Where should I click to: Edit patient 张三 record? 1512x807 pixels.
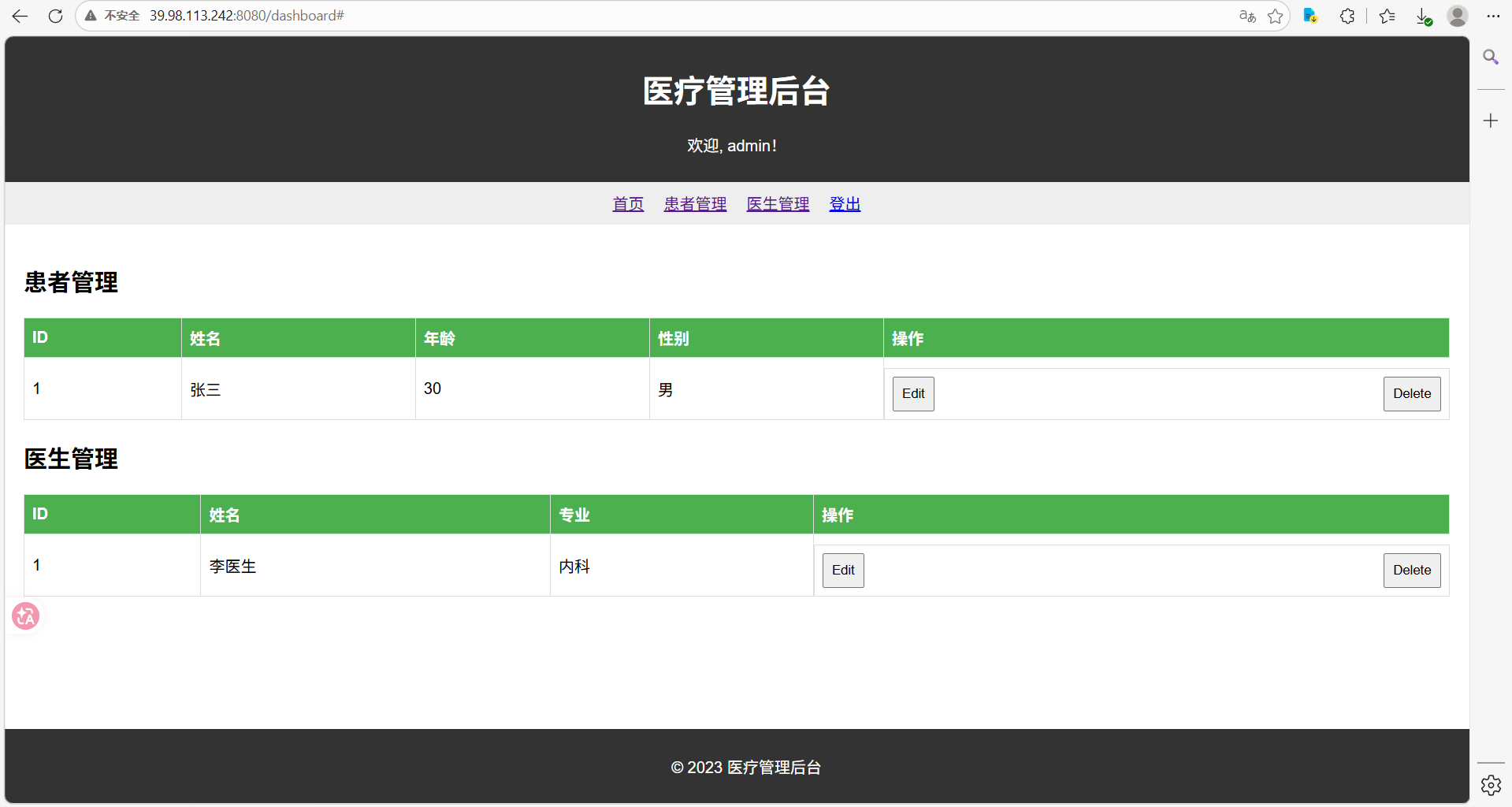click(913, 394)
